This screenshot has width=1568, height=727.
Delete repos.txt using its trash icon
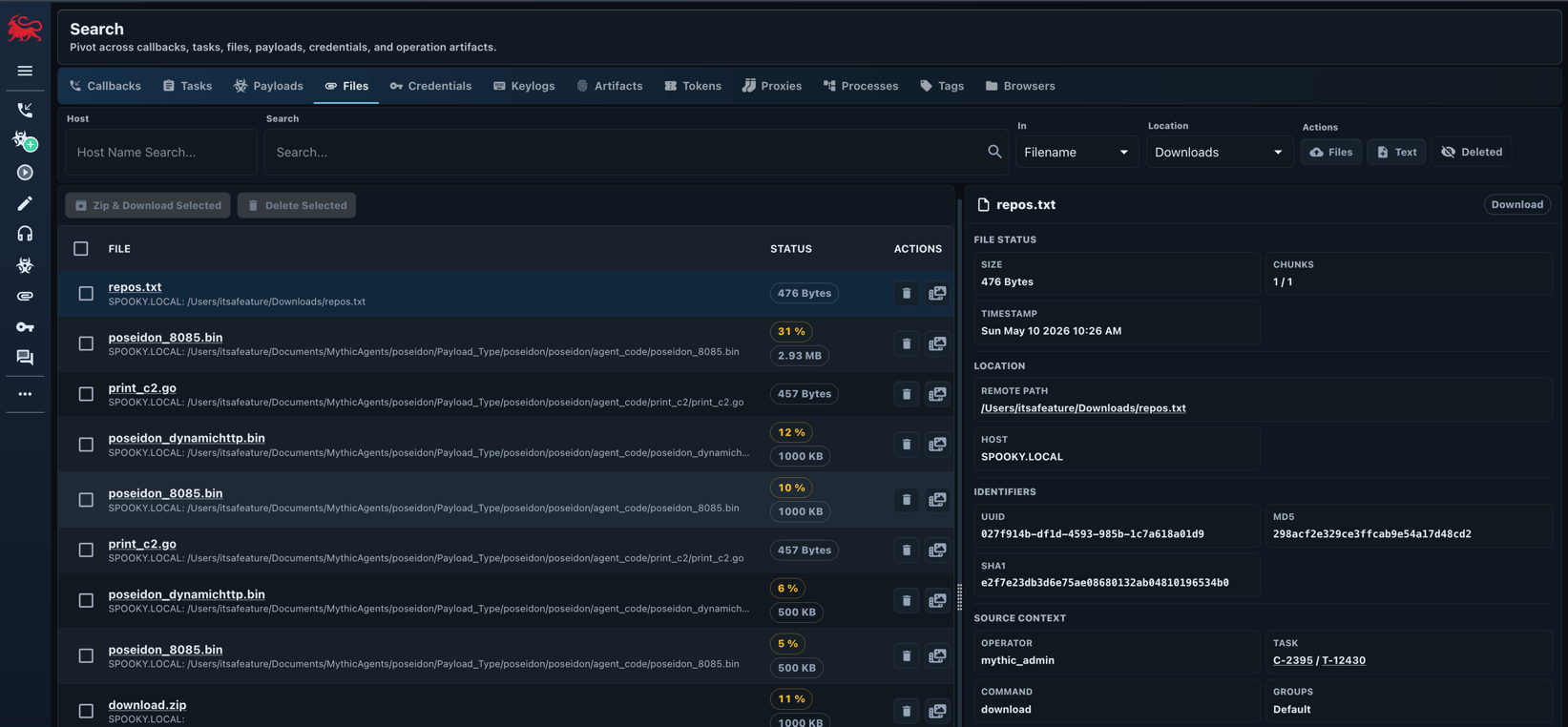(x=907, y=293)
